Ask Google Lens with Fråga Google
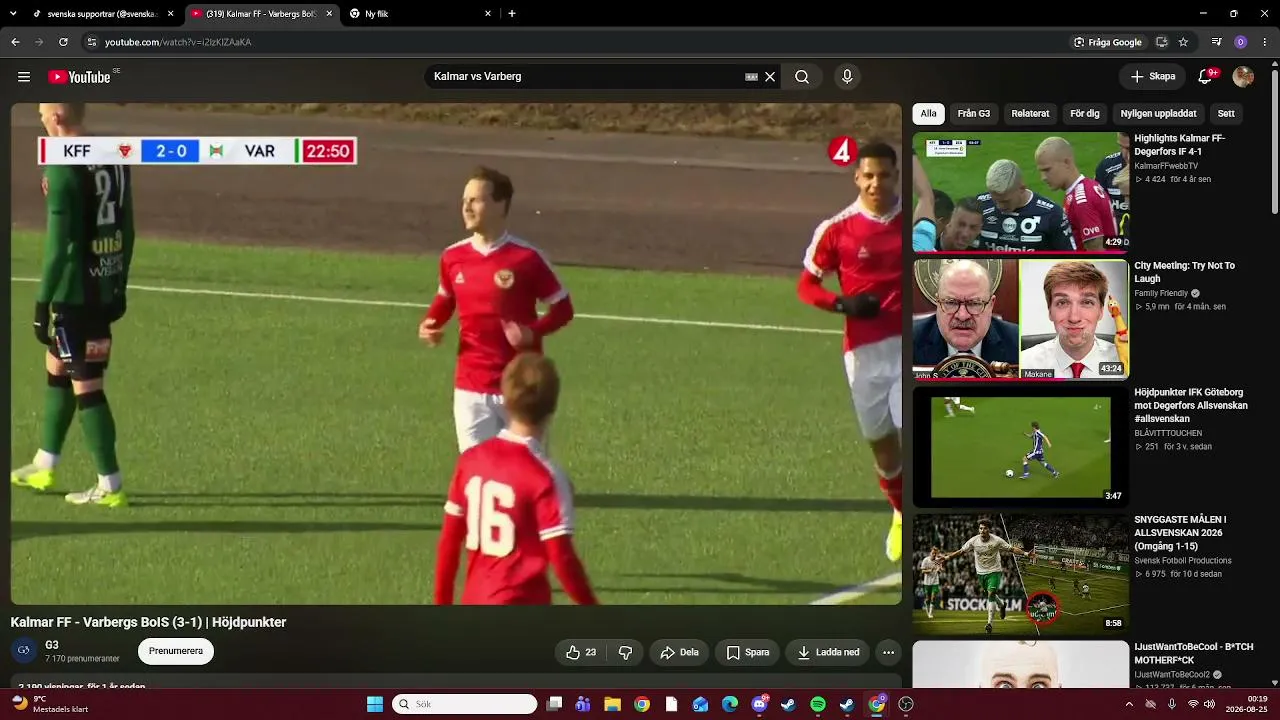This screenshot has width=1280, height=720. [x=1108, y=42]
